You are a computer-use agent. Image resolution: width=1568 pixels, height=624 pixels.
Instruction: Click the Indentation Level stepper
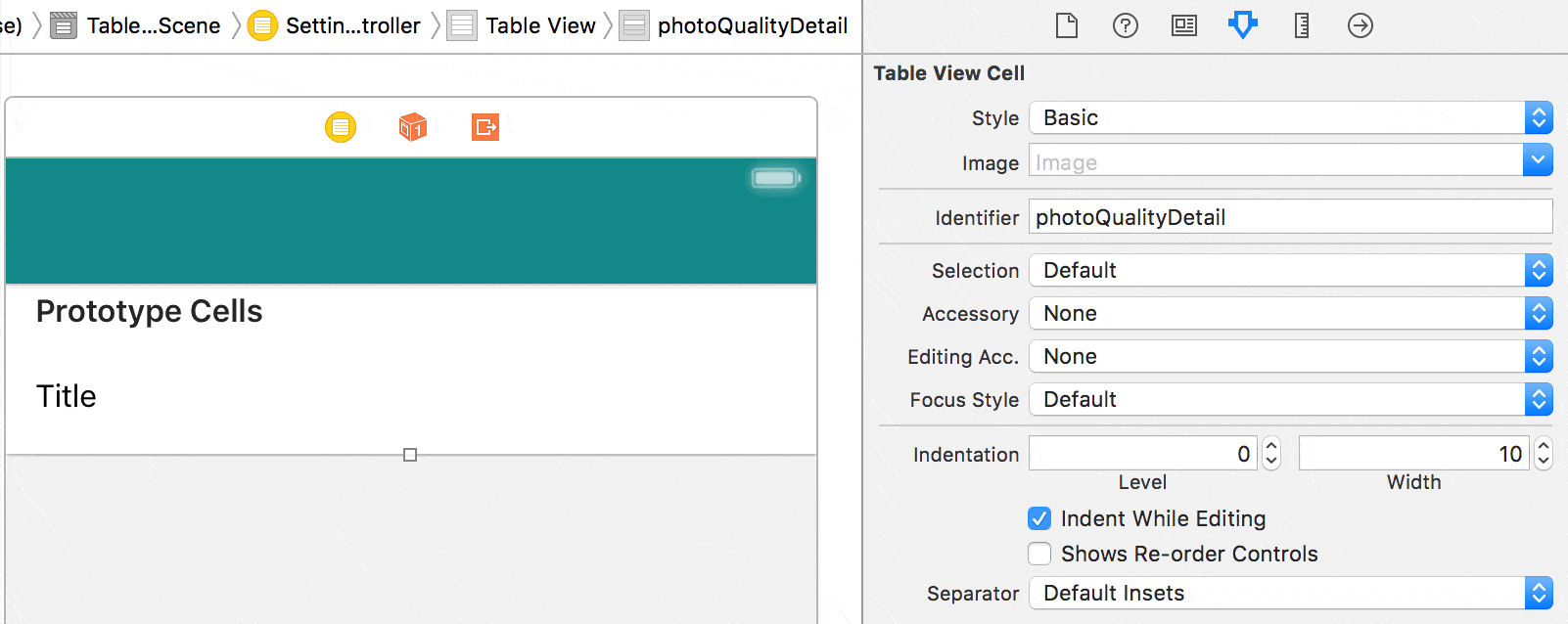click(x=1271, y=454)
